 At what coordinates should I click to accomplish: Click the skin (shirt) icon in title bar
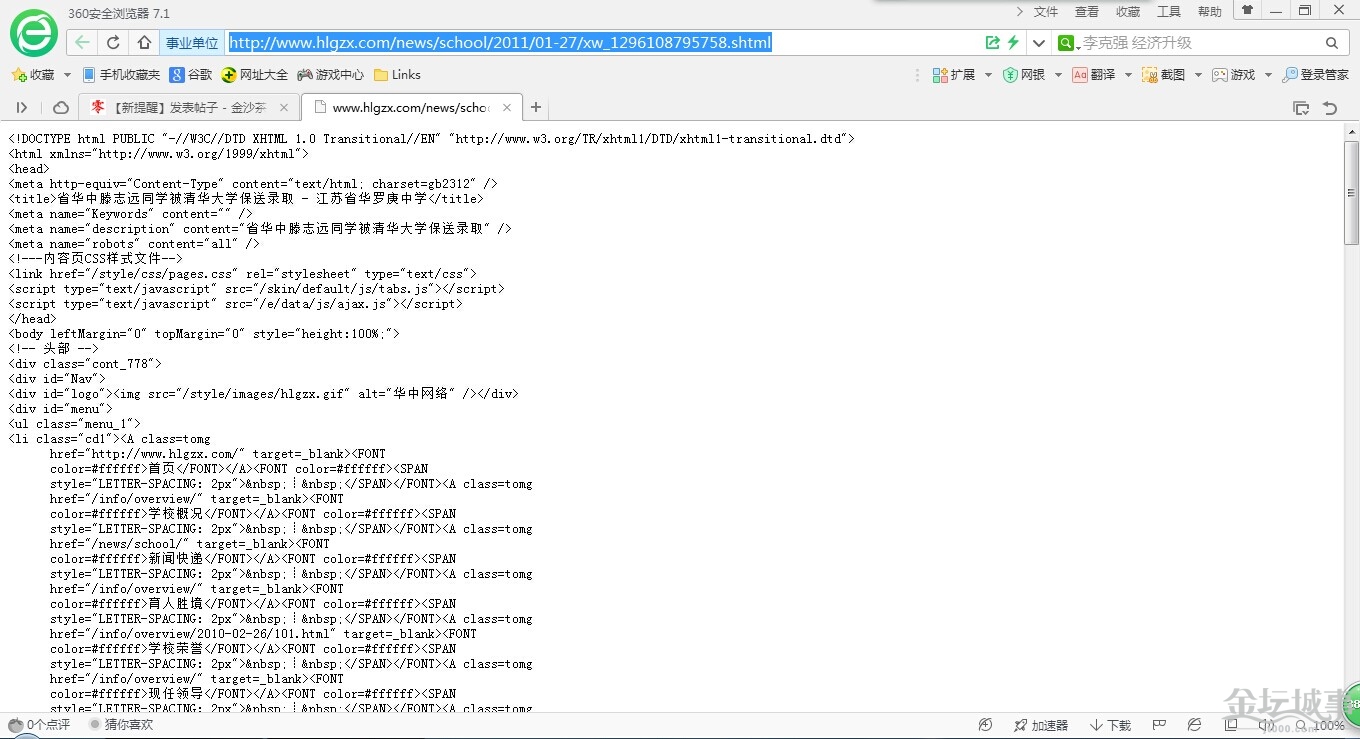click(1247, 10)
